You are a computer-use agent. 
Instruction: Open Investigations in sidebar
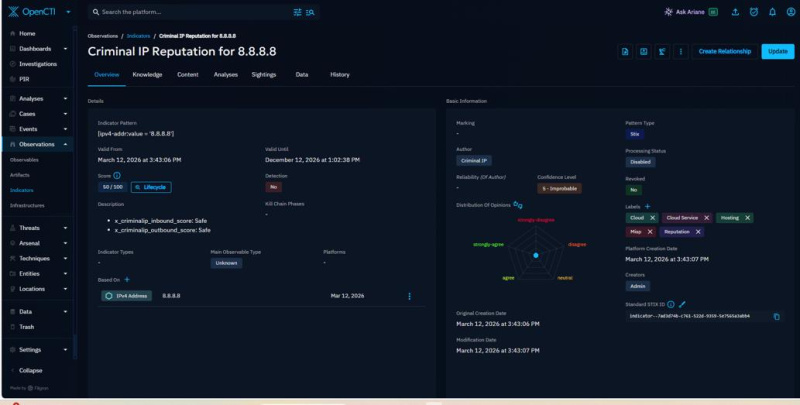click(x=37, y=64)
